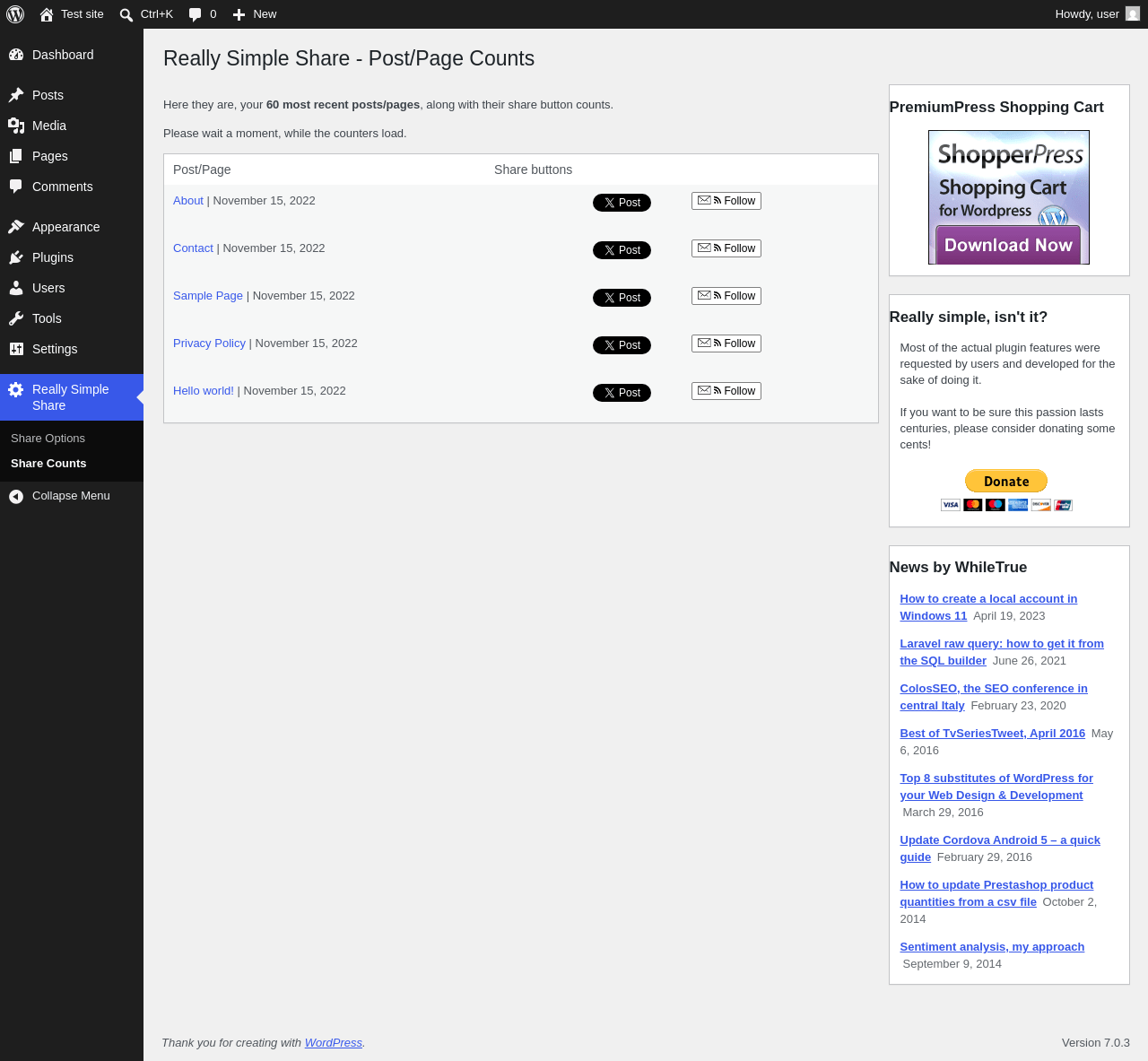The image size is (1148, 1061).
Task: Open the Hello world! post link
Action: coord(204,391)
